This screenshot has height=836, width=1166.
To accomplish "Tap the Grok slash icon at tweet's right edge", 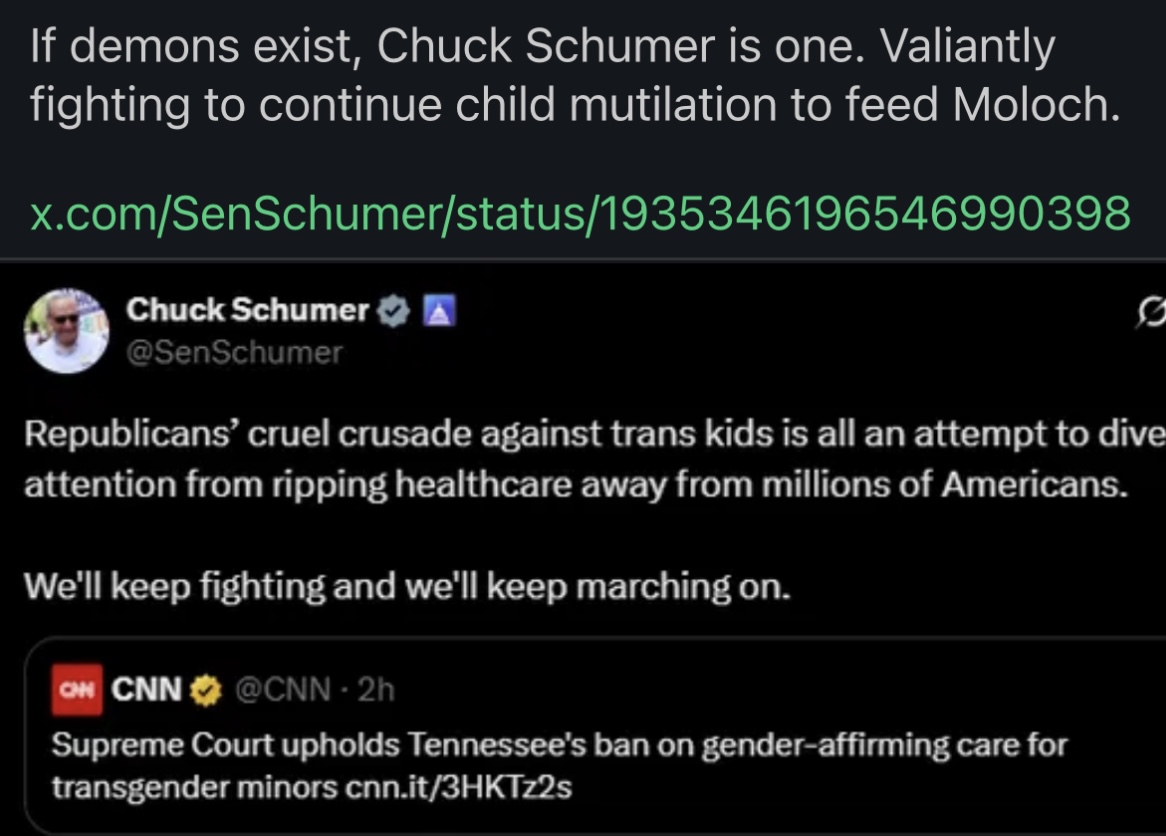I will click(x=1153, y=313).
